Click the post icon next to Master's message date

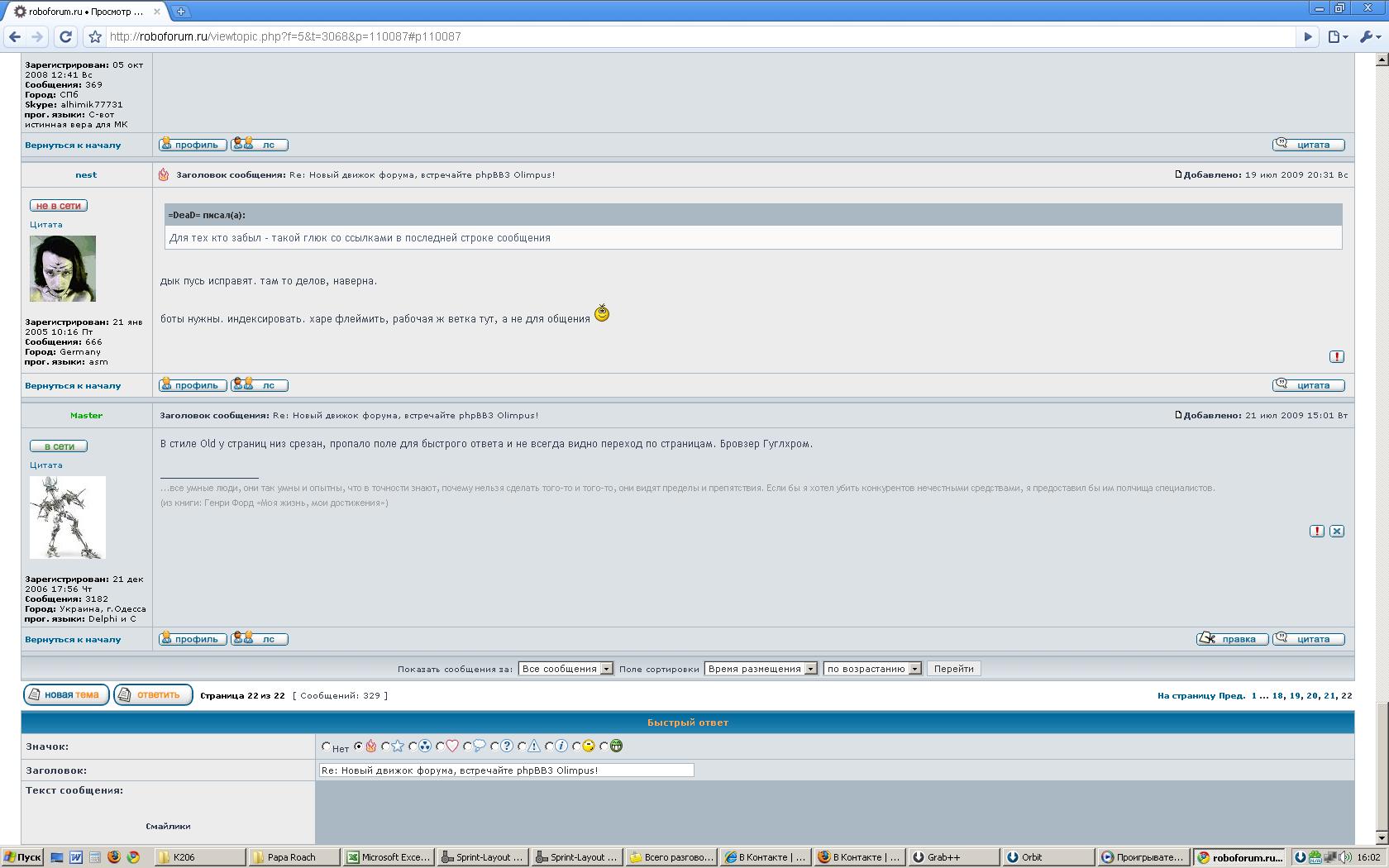click(x=1178, y=415)
